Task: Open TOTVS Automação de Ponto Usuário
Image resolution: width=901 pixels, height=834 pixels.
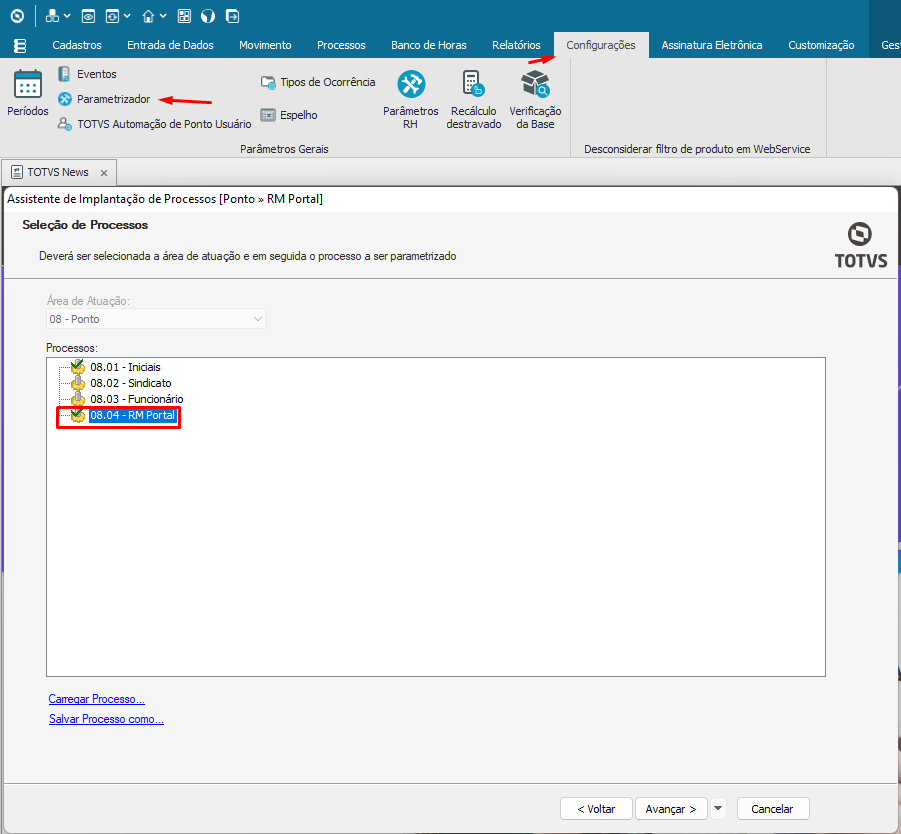Action: coord(164,124)
